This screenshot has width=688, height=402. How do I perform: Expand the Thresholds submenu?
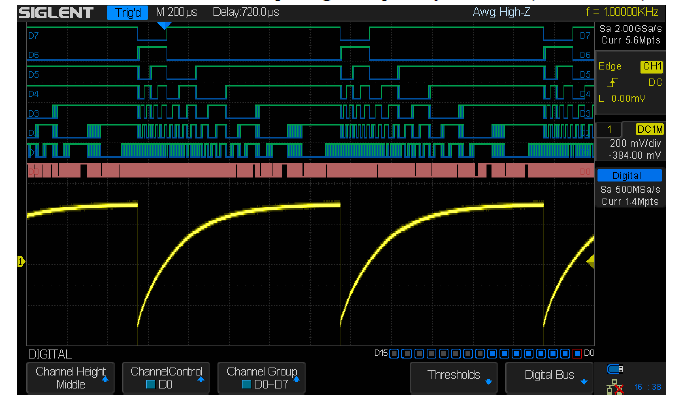pyautogui.click(x=454, y=378)
